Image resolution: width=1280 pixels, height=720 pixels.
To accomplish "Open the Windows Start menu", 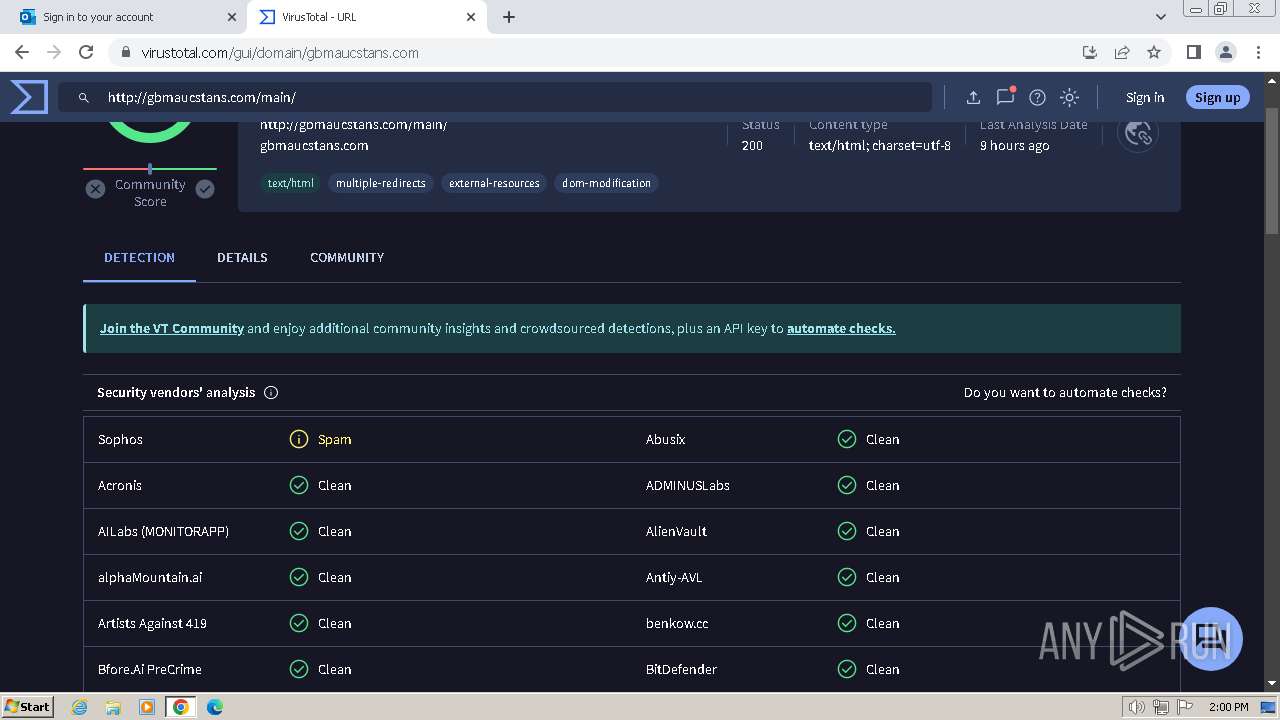I will pos(27,706).
